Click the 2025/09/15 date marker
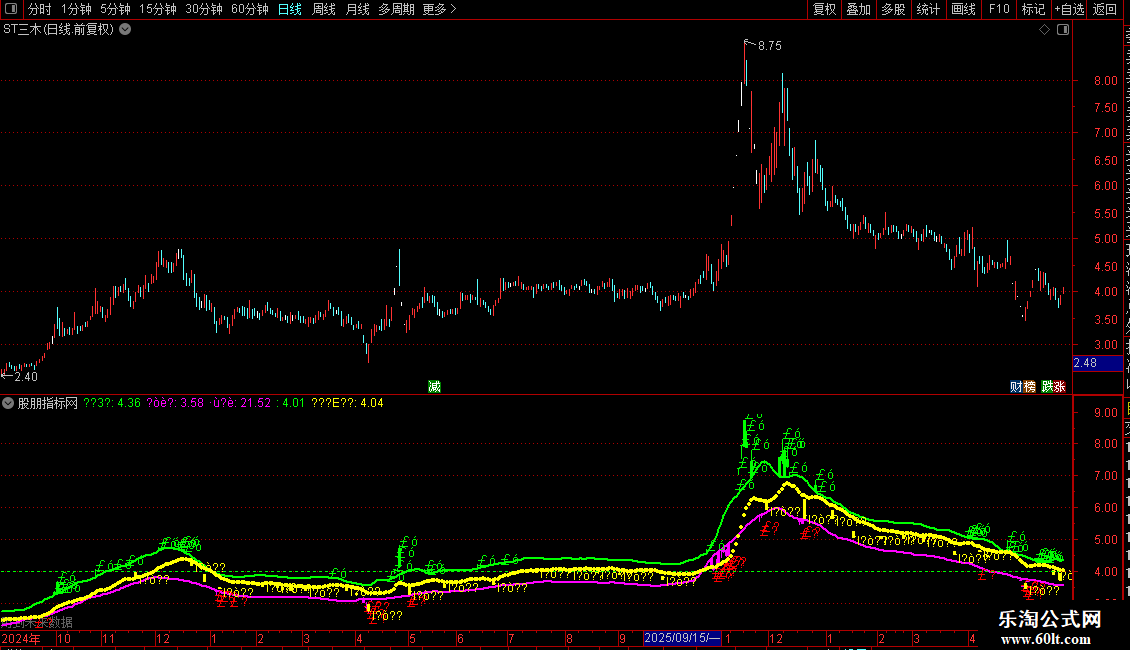1130x650 pixels. [681, 638]
